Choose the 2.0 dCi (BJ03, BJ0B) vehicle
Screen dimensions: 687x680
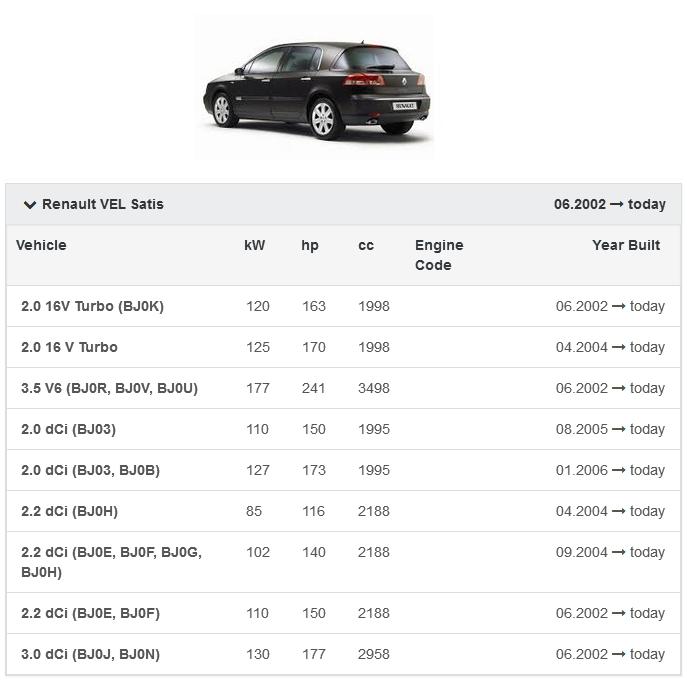[90, 470]
